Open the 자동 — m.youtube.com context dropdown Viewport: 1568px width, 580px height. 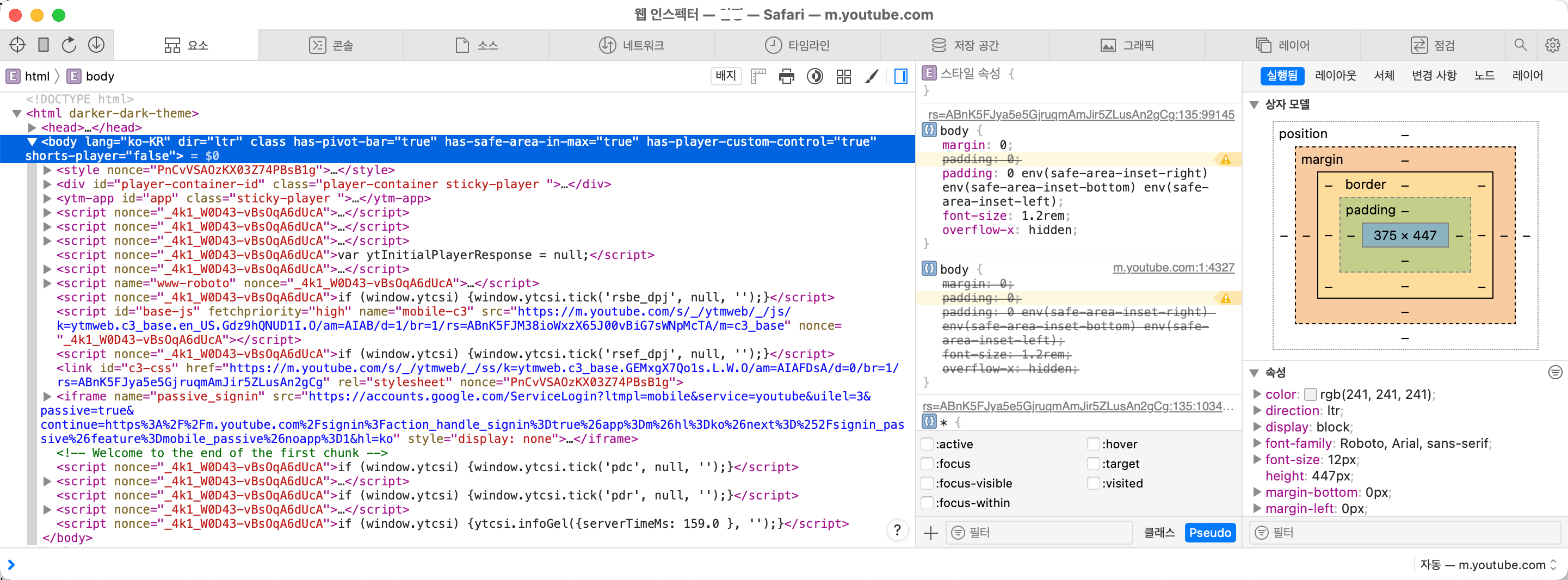click(x=1489, y=565)
